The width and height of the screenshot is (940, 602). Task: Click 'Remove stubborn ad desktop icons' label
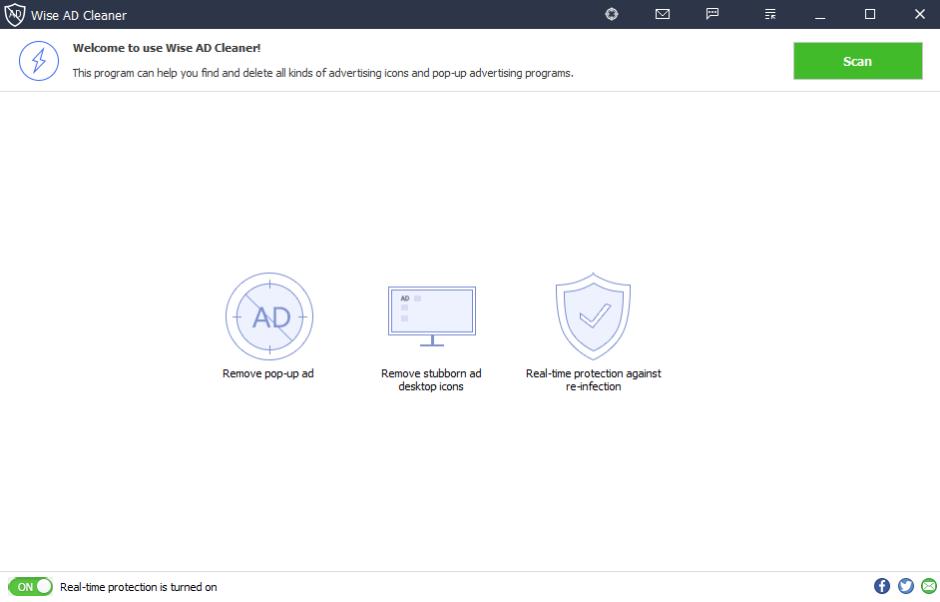(431, 380)
